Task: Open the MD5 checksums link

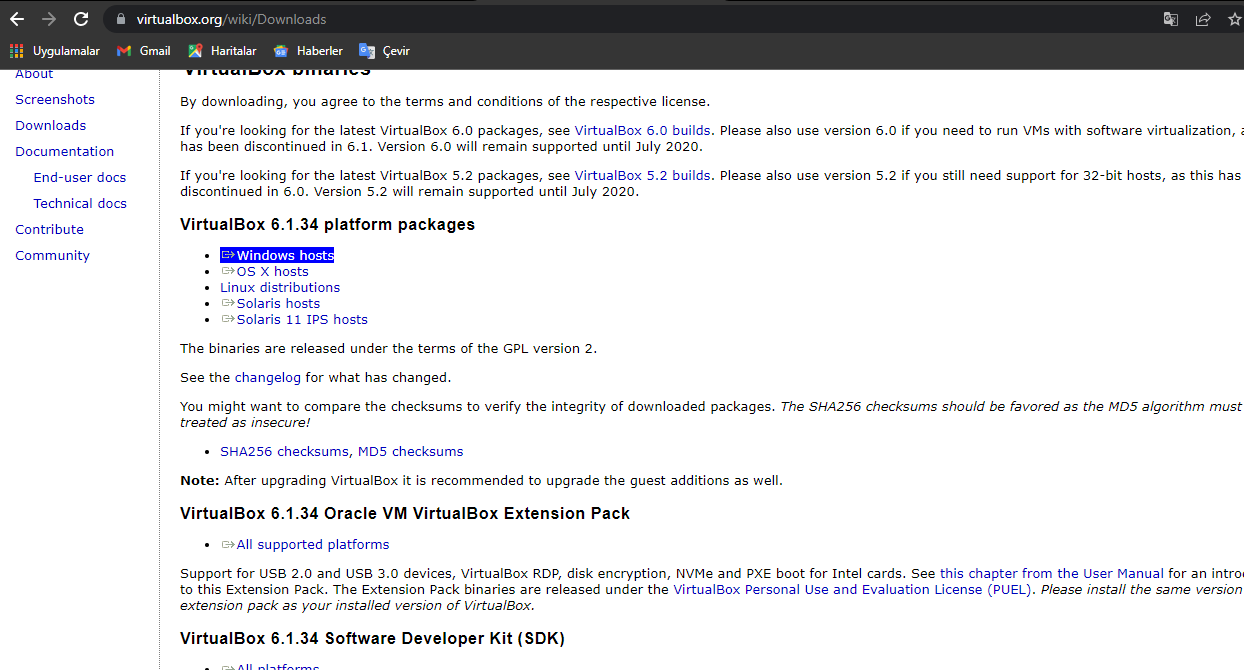Action: click(x=411, y=451)
